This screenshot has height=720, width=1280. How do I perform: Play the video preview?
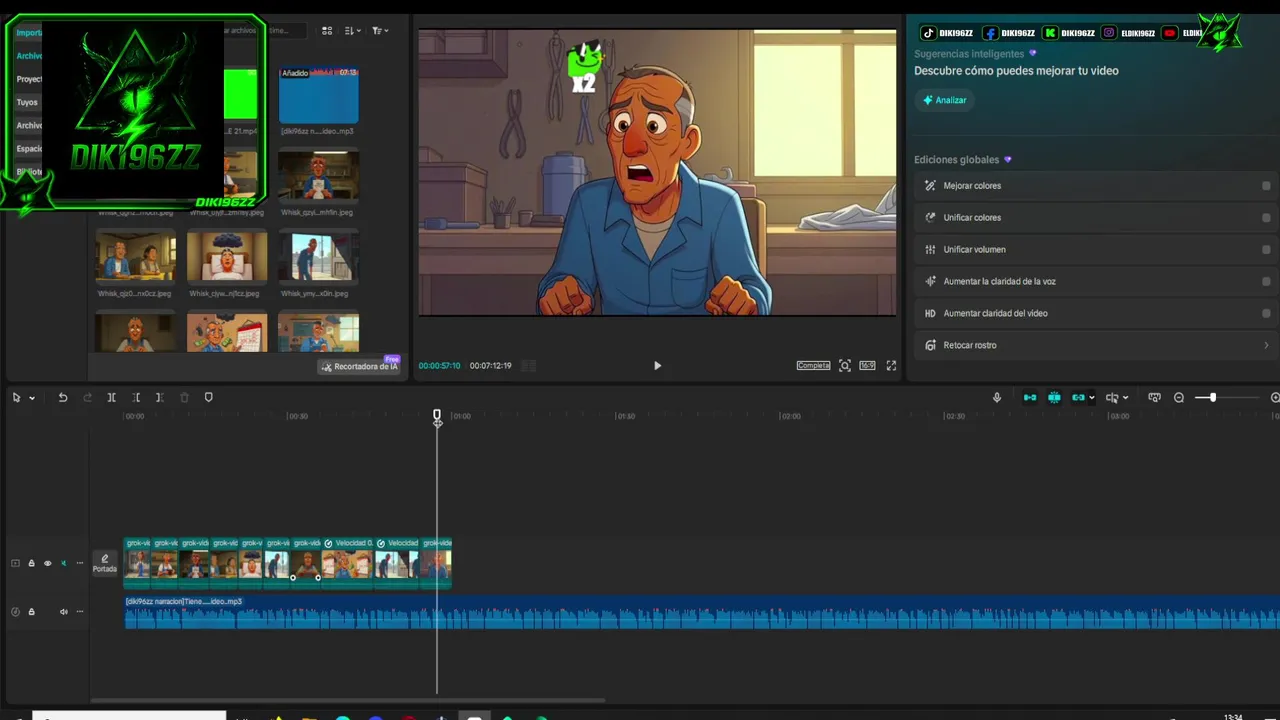657,365
